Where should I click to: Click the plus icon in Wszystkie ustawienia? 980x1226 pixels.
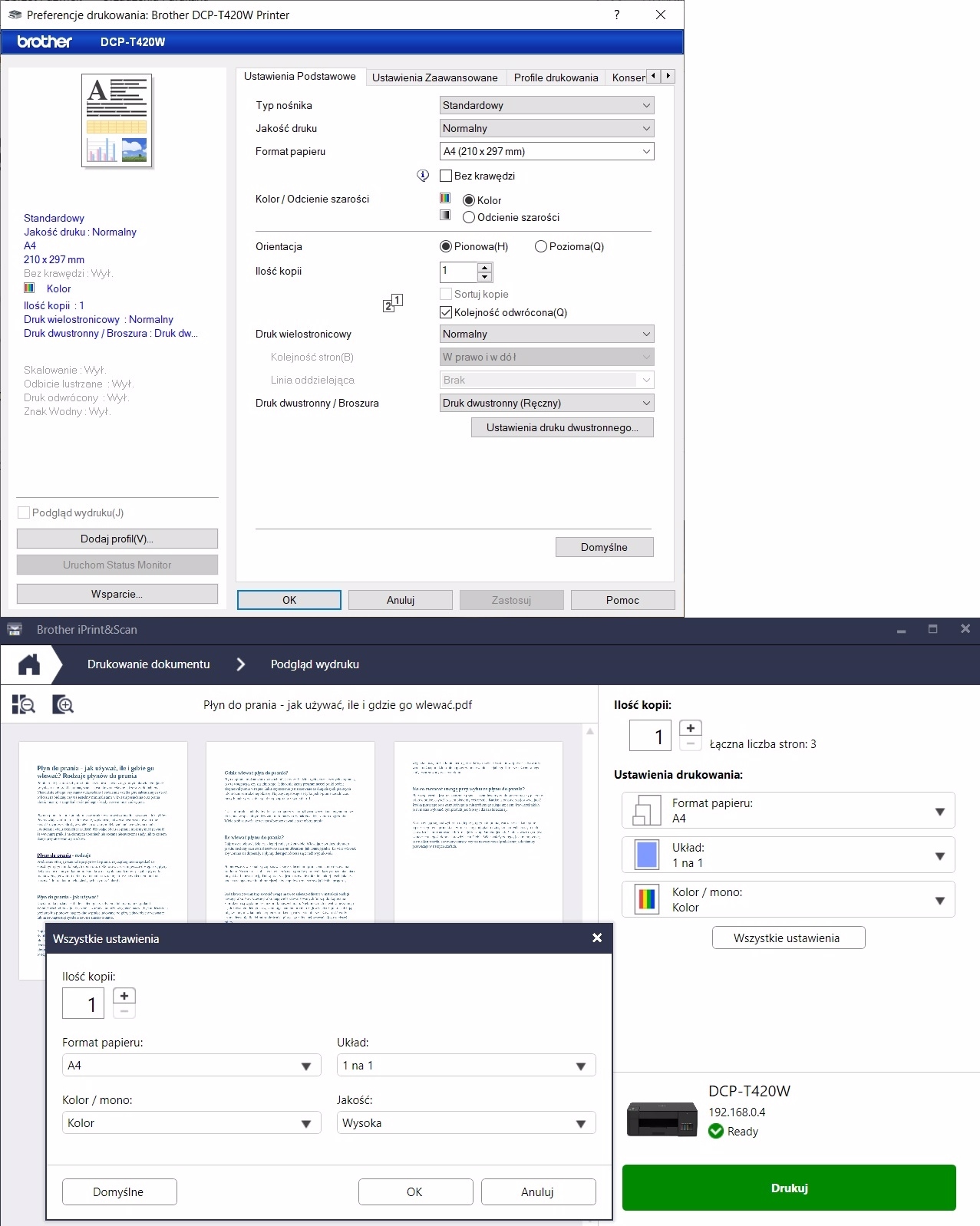(x=124, y=996)
